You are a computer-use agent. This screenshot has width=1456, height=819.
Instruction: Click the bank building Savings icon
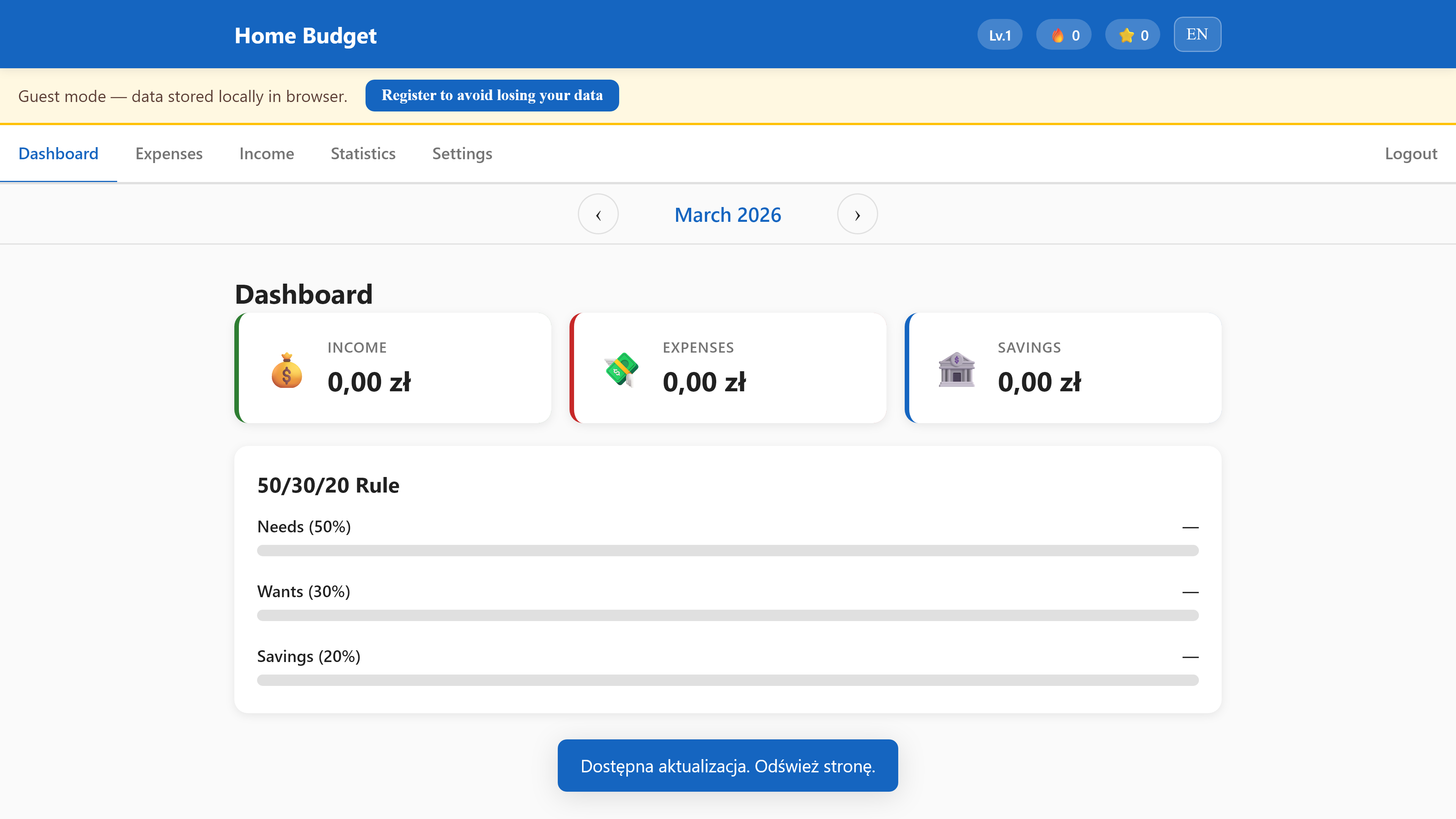pyautogui.click(x=956, y=370)
